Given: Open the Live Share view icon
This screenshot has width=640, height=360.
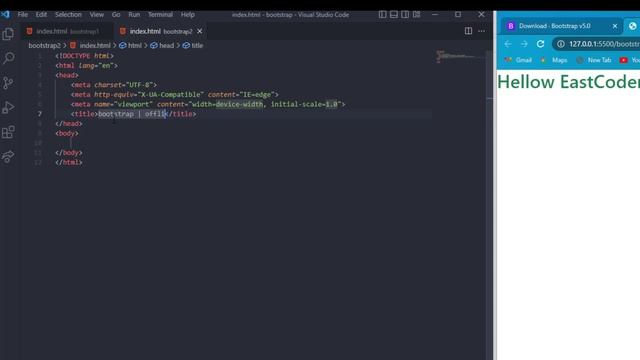Looking at the screenshot, I should (8, 156).
